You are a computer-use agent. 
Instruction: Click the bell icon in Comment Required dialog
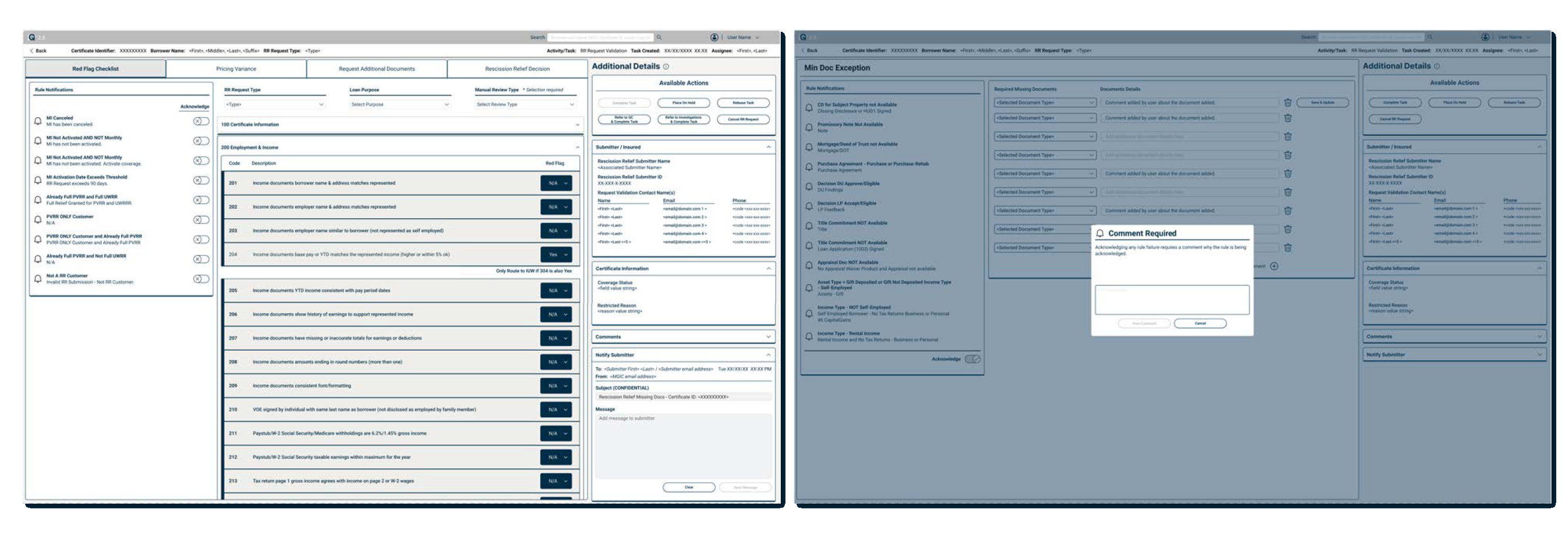pos(1100,234)
